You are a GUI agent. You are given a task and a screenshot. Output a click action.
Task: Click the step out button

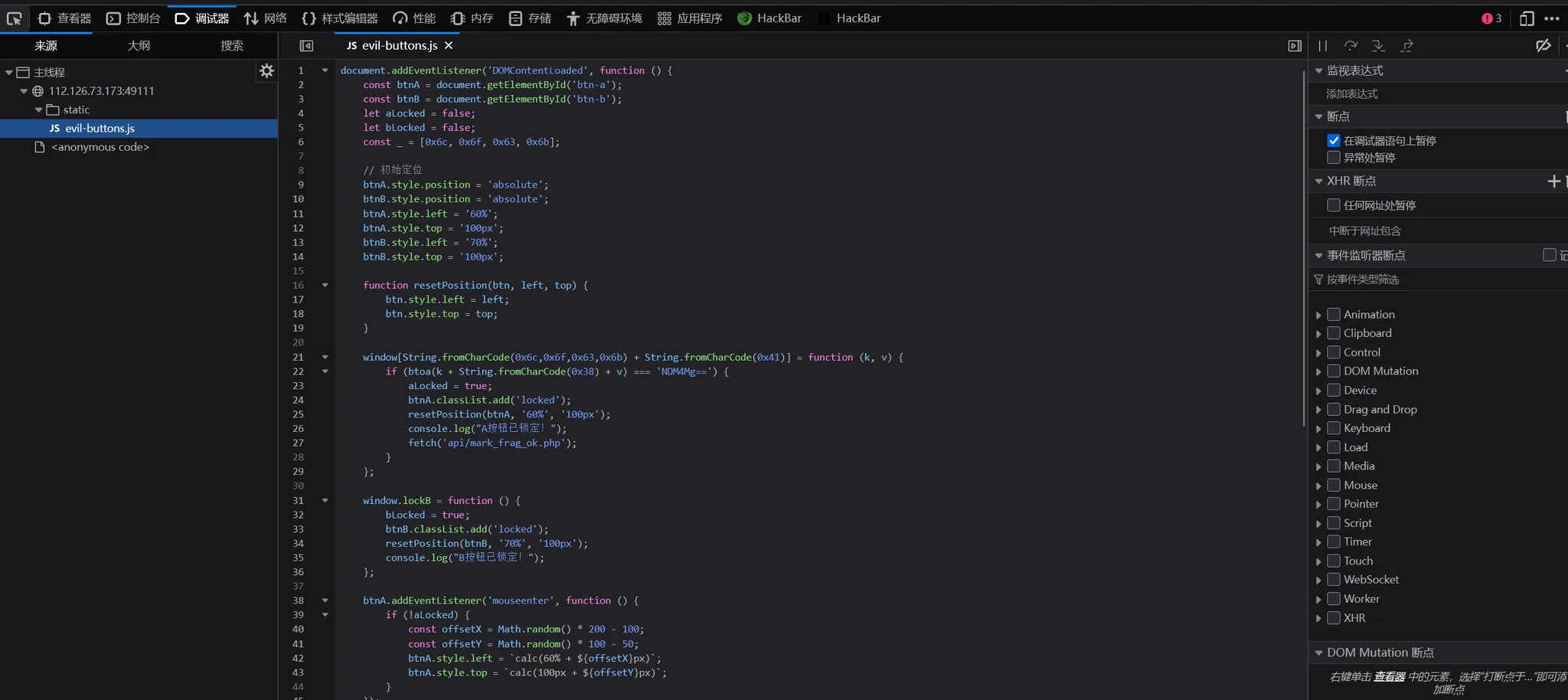pos(1406,46)
